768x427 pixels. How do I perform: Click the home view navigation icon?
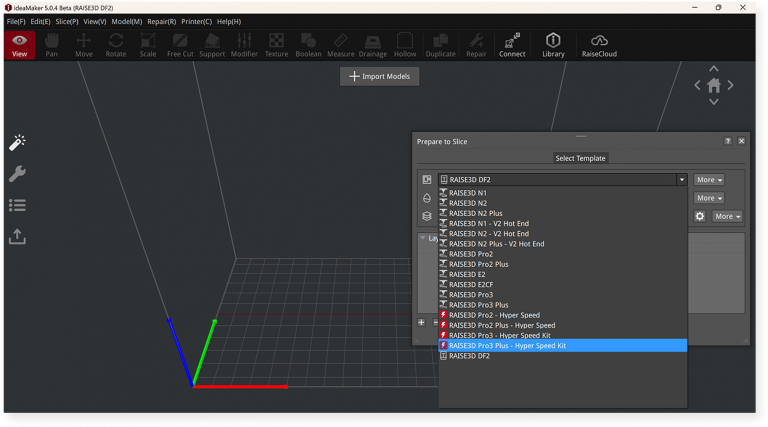click(x=714, y=86)
